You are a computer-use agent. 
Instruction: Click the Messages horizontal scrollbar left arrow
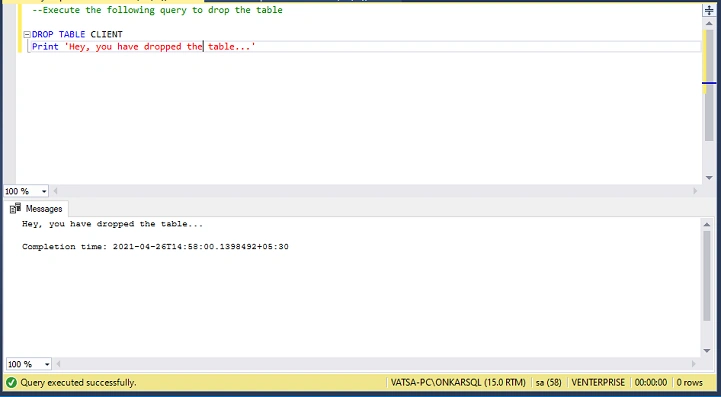point(58,364)
